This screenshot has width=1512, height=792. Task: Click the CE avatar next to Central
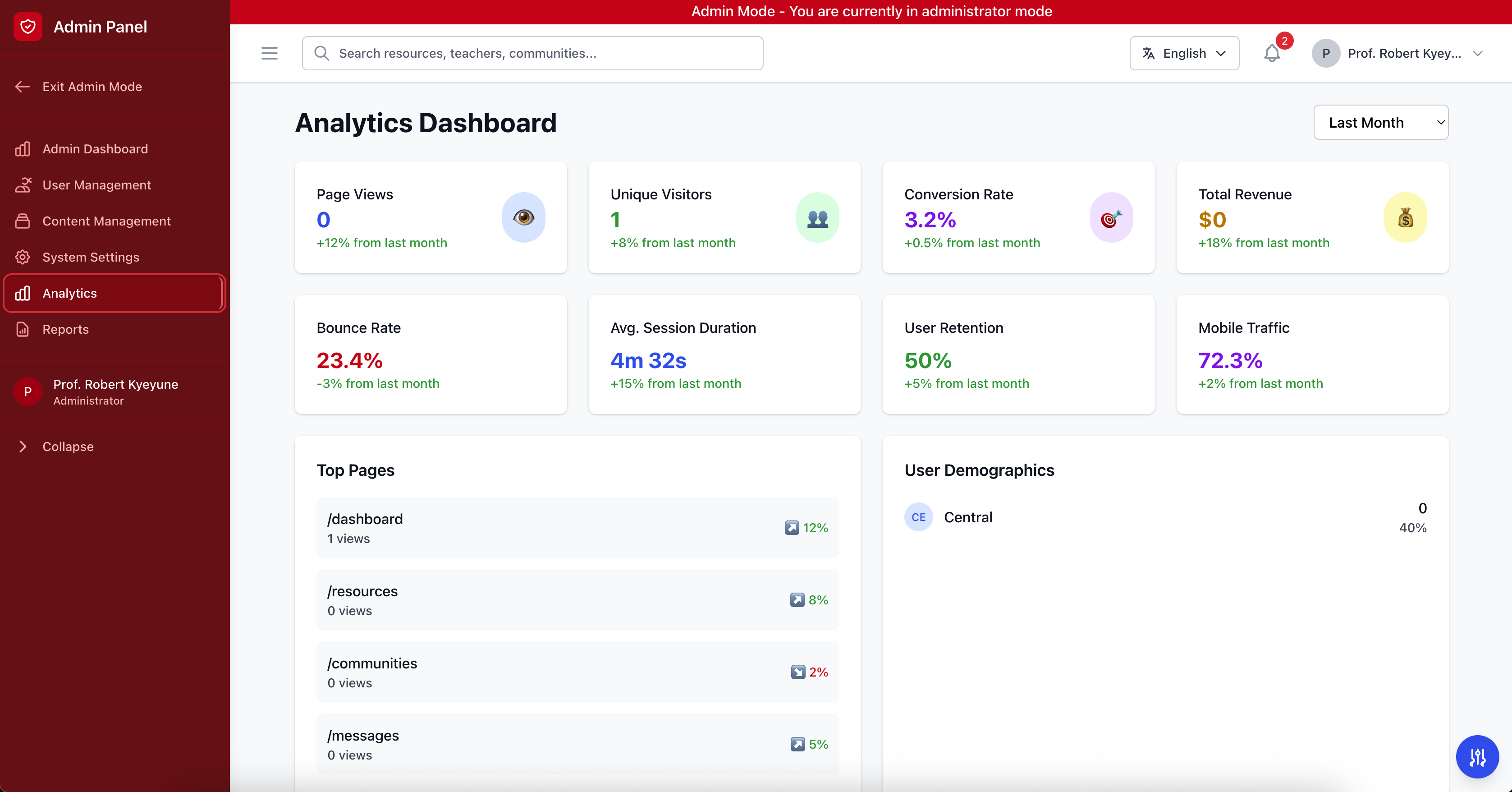[x=918, y=517]
